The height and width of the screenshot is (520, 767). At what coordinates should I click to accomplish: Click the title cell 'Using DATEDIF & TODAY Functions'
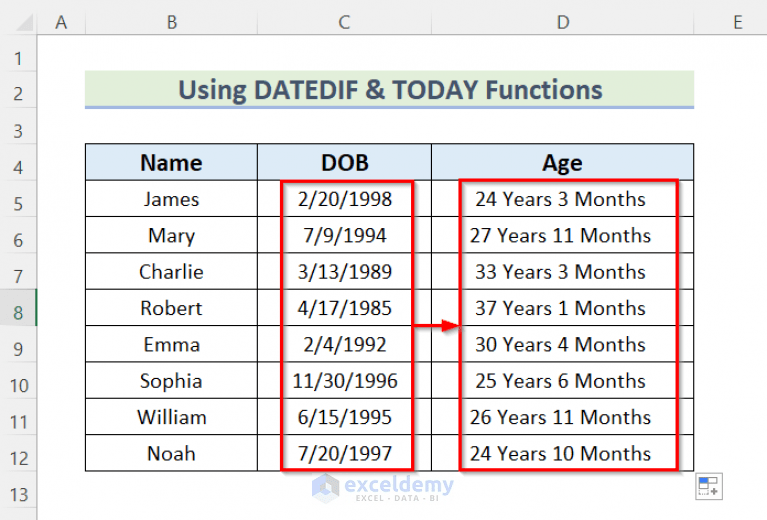[x=389, y=90]
